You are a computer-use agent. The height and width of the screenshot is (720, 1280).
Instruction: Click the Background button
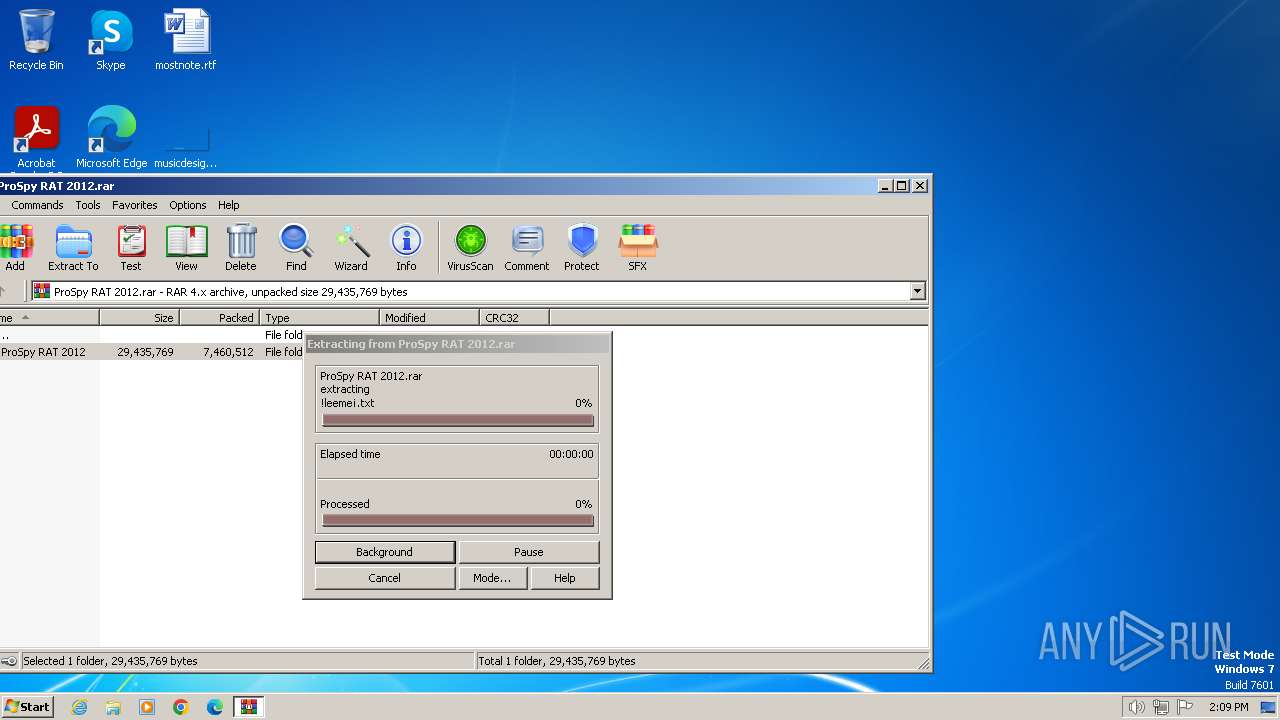point(384,552)
